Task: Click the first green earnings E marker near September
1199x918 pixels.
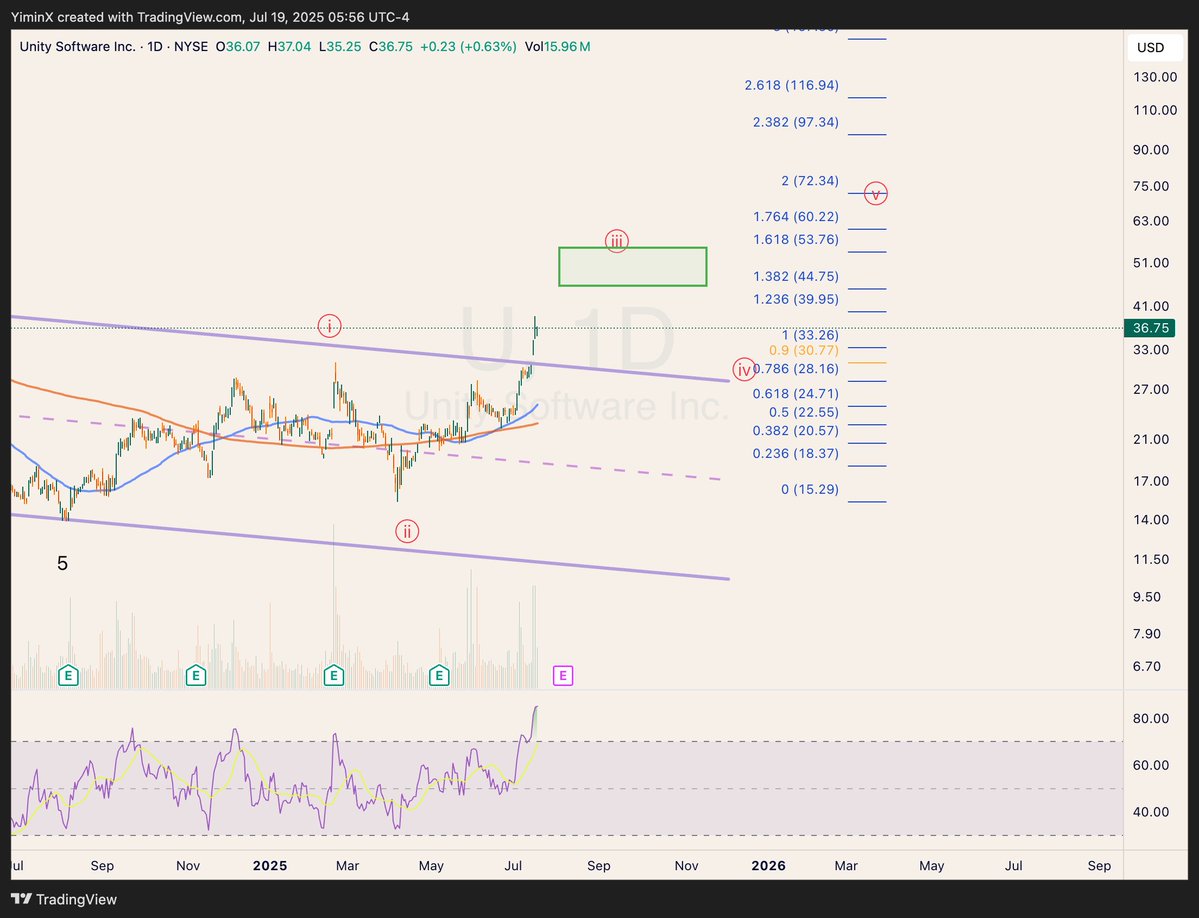Action: (x=69, y=675)
